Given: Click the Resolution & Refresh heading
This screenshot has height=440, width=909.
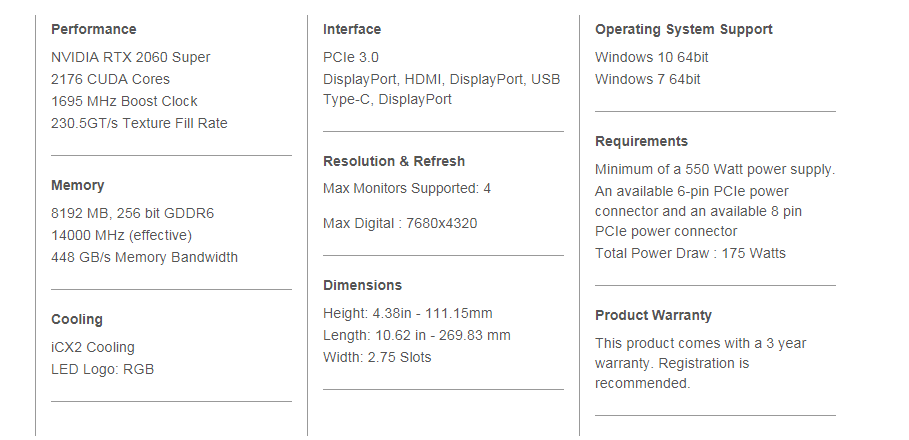Looking at the screenshot, I should [394, 161].
